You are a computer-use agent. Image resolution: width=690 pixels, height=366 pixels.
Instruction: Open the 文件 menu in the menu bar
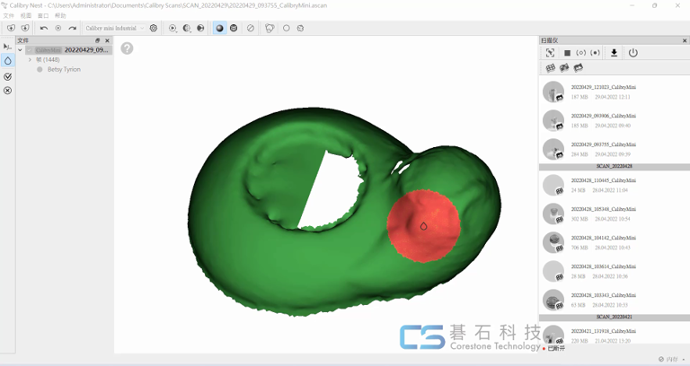point(8,15)
